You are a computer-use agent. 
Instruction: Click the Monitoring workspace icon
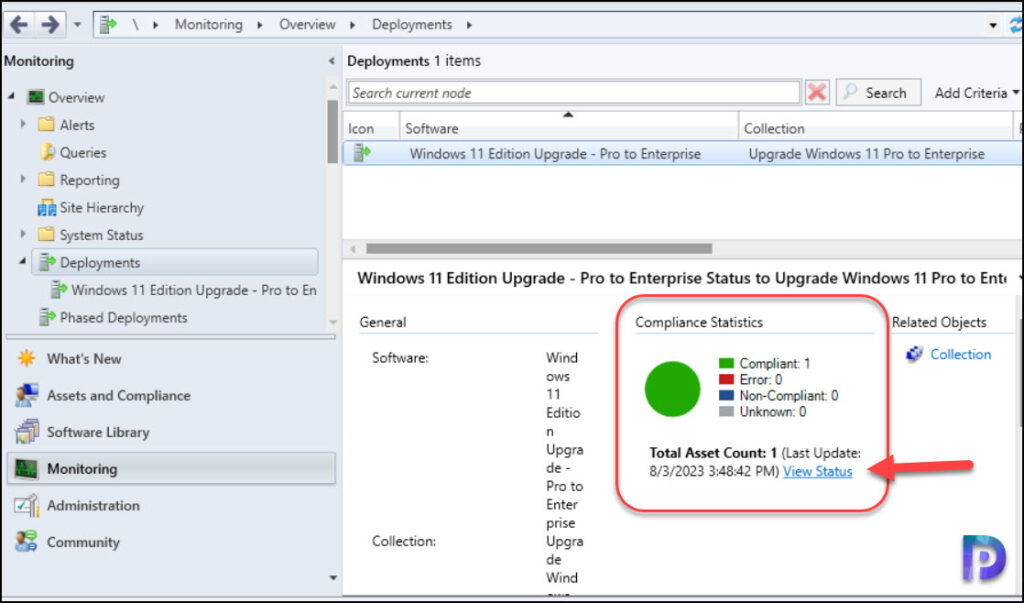[x=26, y=468]
